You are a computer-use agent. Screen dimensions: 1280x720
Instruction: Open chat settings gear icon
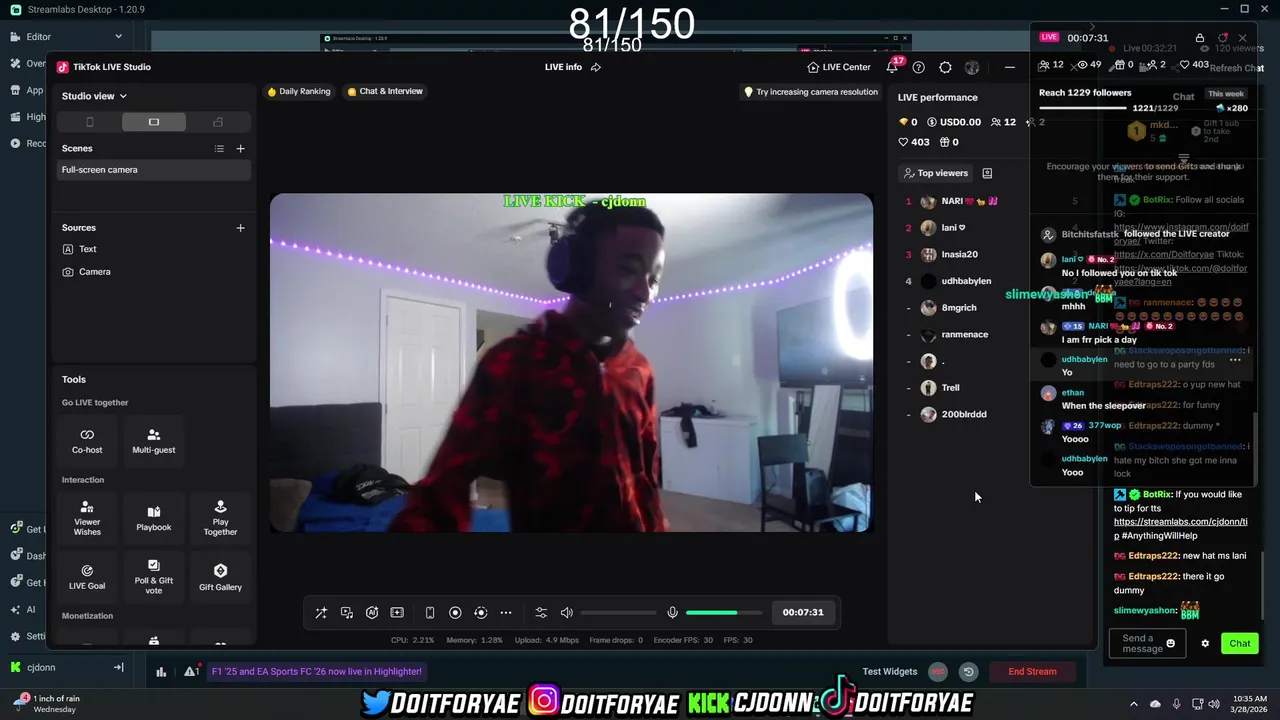click(1205, 644)
